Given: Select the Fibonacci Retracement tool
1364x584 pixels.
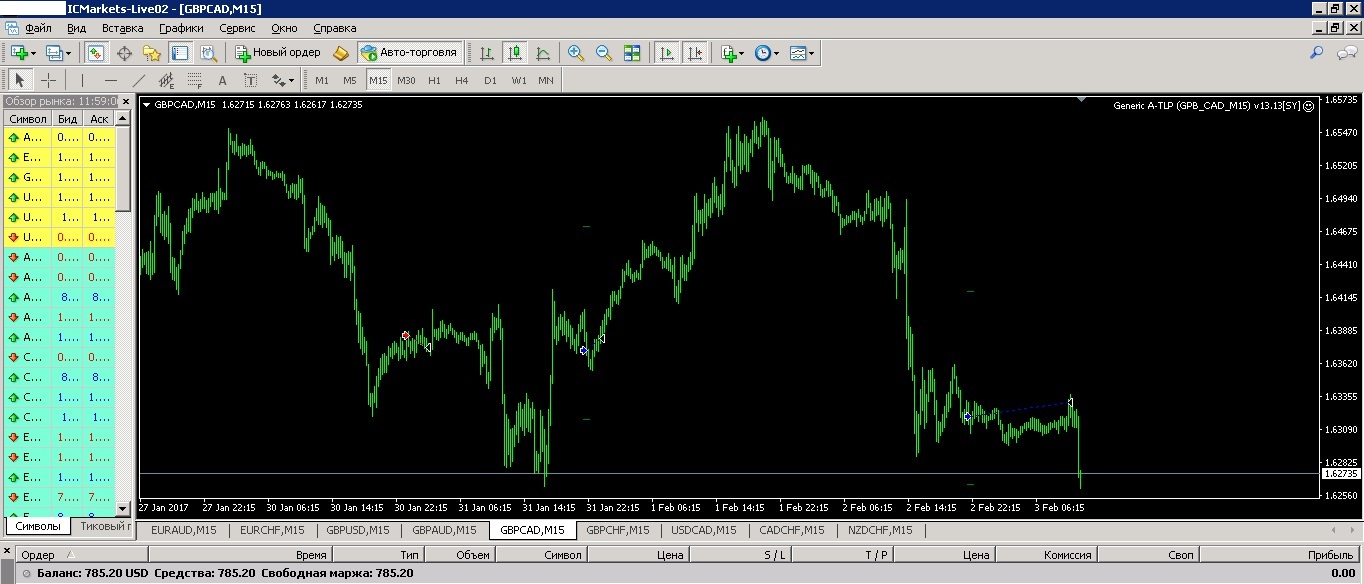Looking at the screenshot, I should coord(194,80).
